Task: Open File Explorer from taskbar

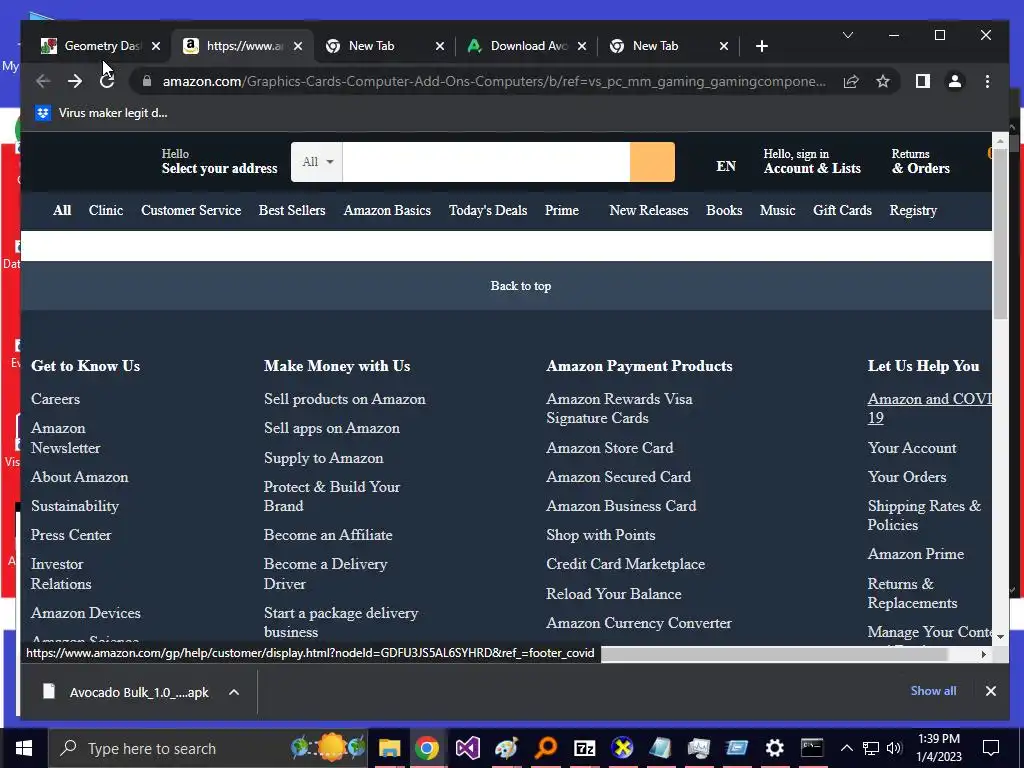Action: point(389,748)
